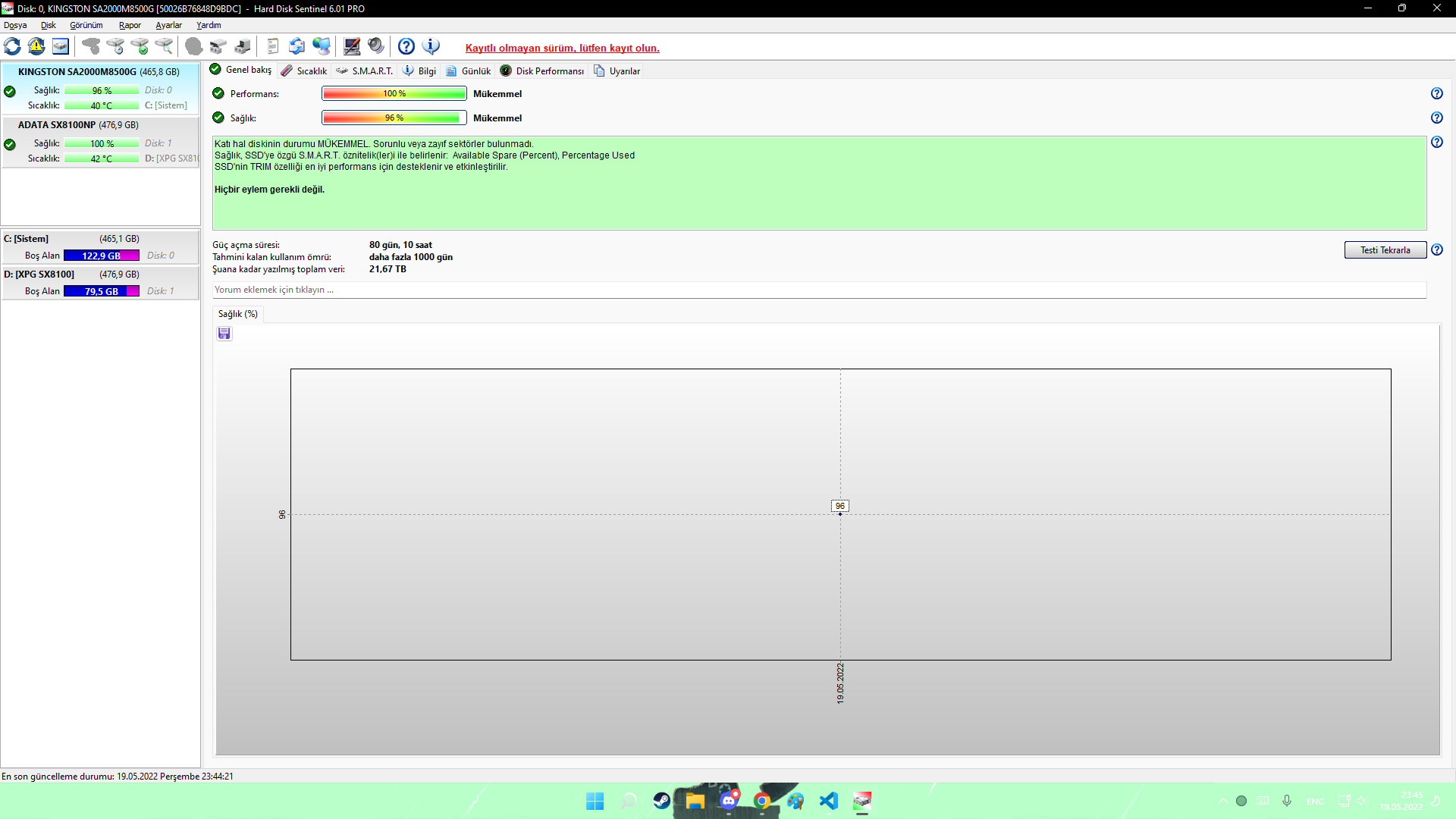Viewport: 1456px width, 819px height.
Task: Click the Testi Tekrarla button
Action: tap(1385, 250)
